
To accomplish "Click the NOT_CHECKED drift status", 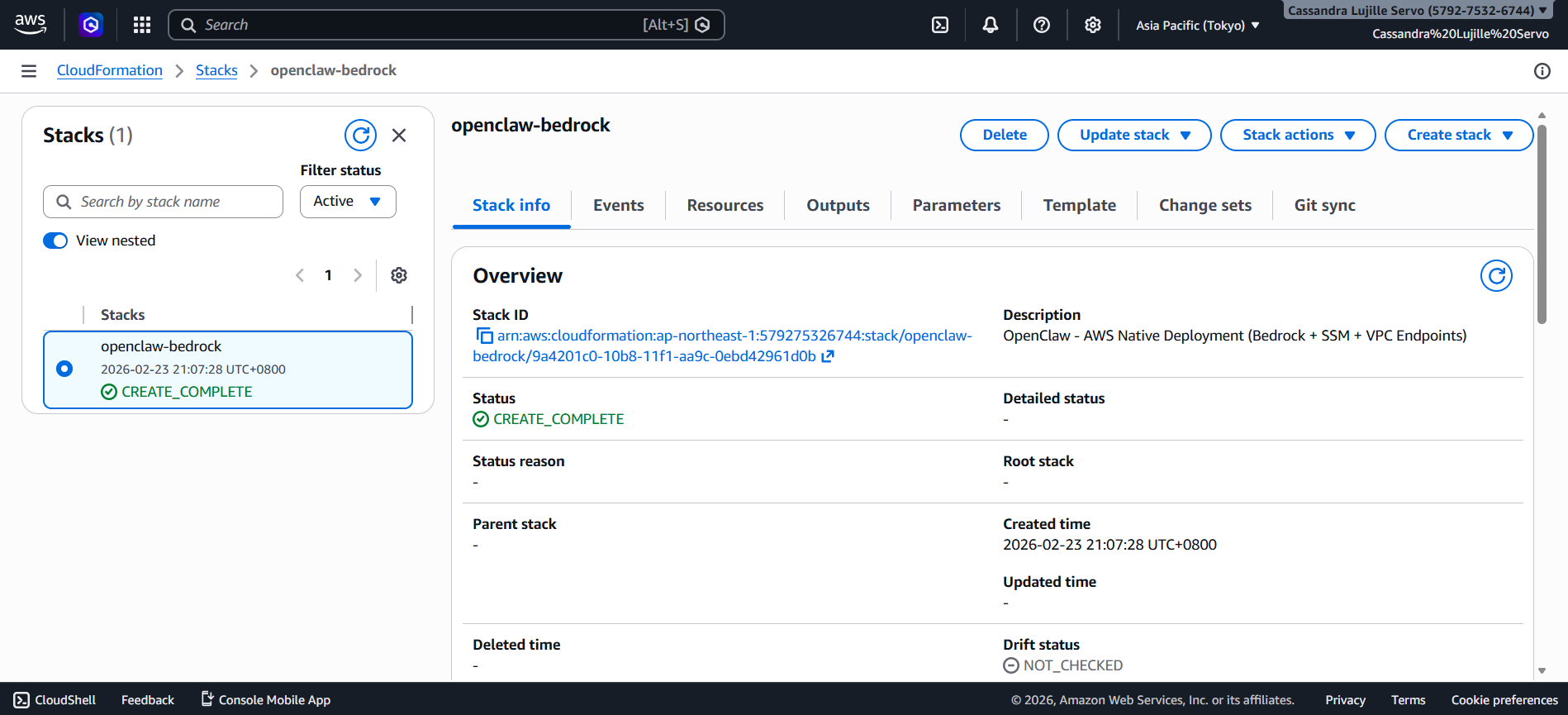I will [1063, 665].
